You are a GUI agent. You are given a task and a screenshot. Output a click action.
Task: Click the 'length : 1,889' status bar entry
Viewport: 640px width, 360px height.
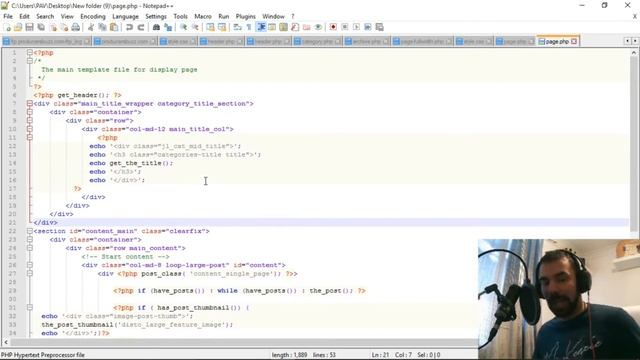[289, 355]
